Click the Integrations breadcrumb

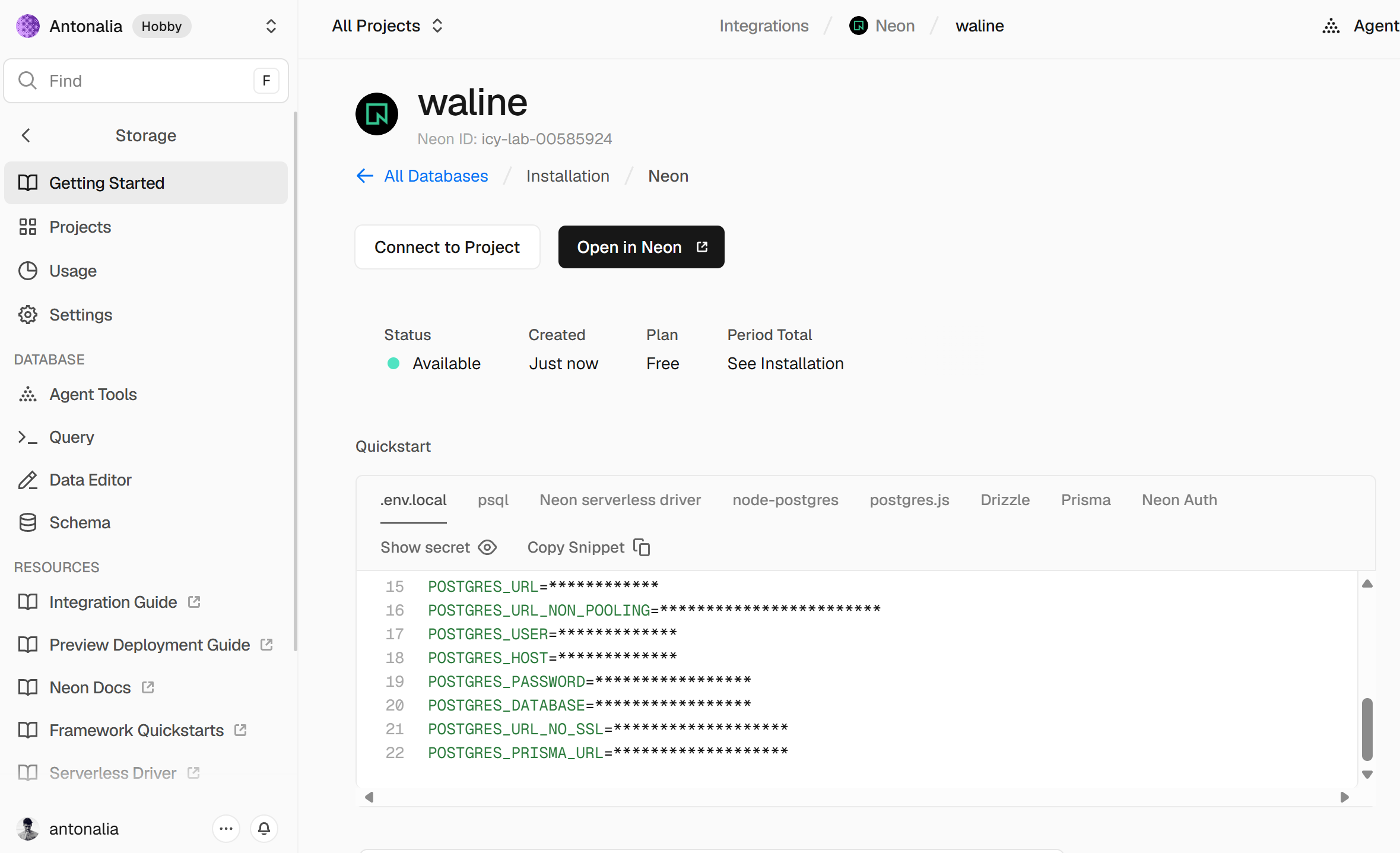coord(764,26)
